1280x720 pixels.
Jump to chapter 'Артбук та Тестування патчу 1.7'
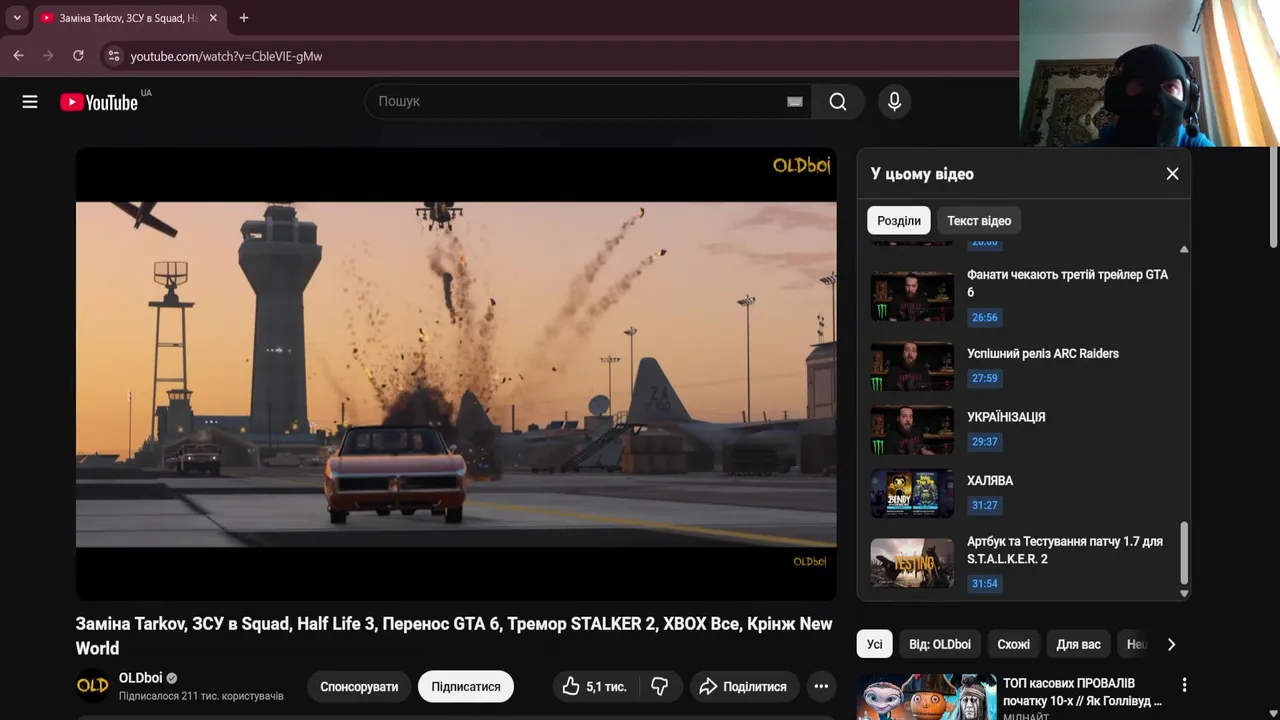click(x=1065, y=550)
